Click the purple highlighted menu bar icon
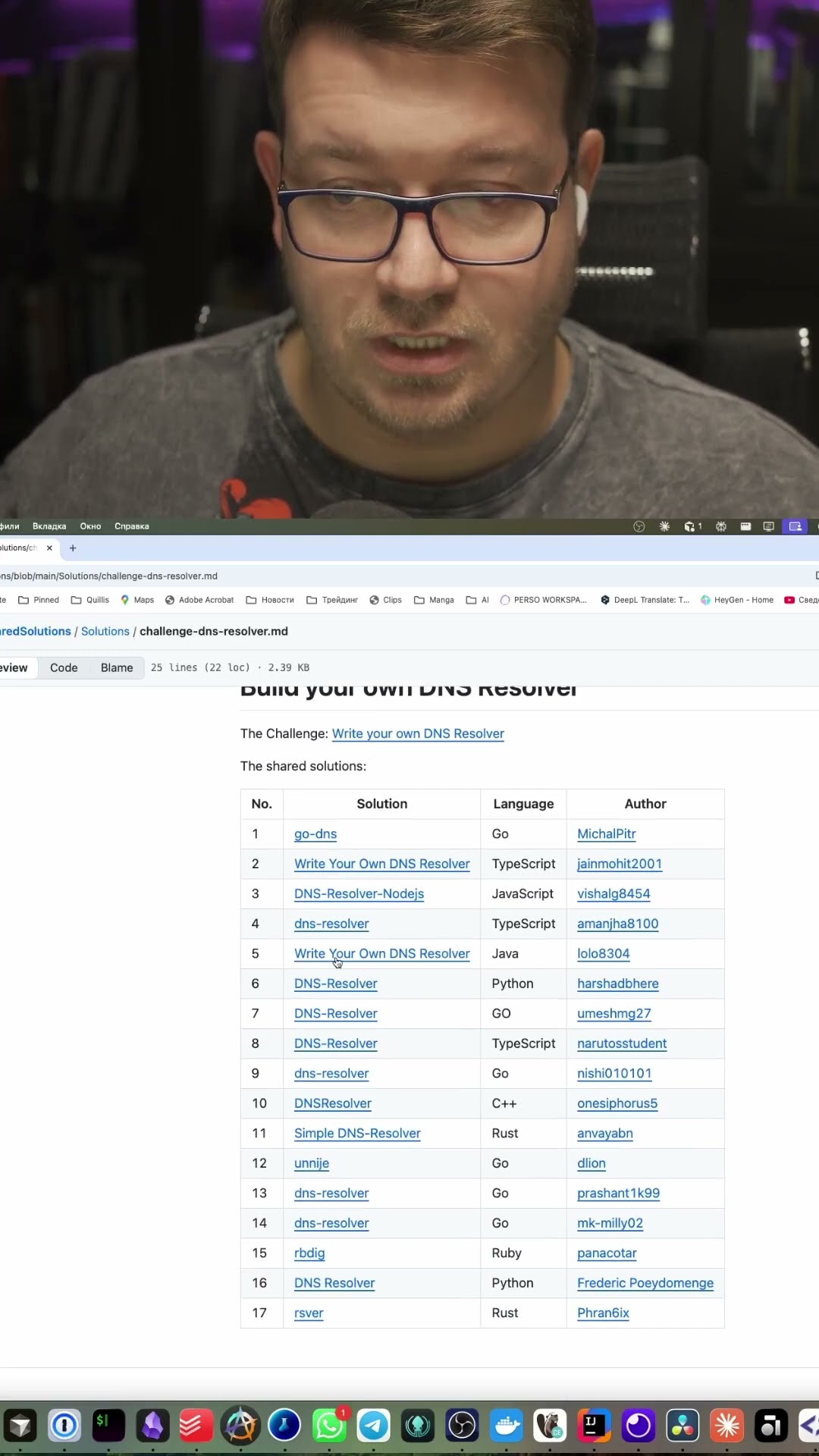 pos(795,526)
